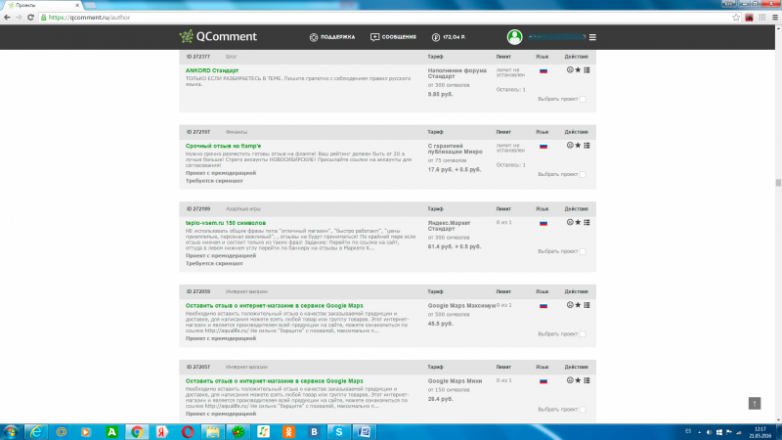Check Выбрать проект for teplo-vsem.ru
782x440 pixels.
click(583, 252)
